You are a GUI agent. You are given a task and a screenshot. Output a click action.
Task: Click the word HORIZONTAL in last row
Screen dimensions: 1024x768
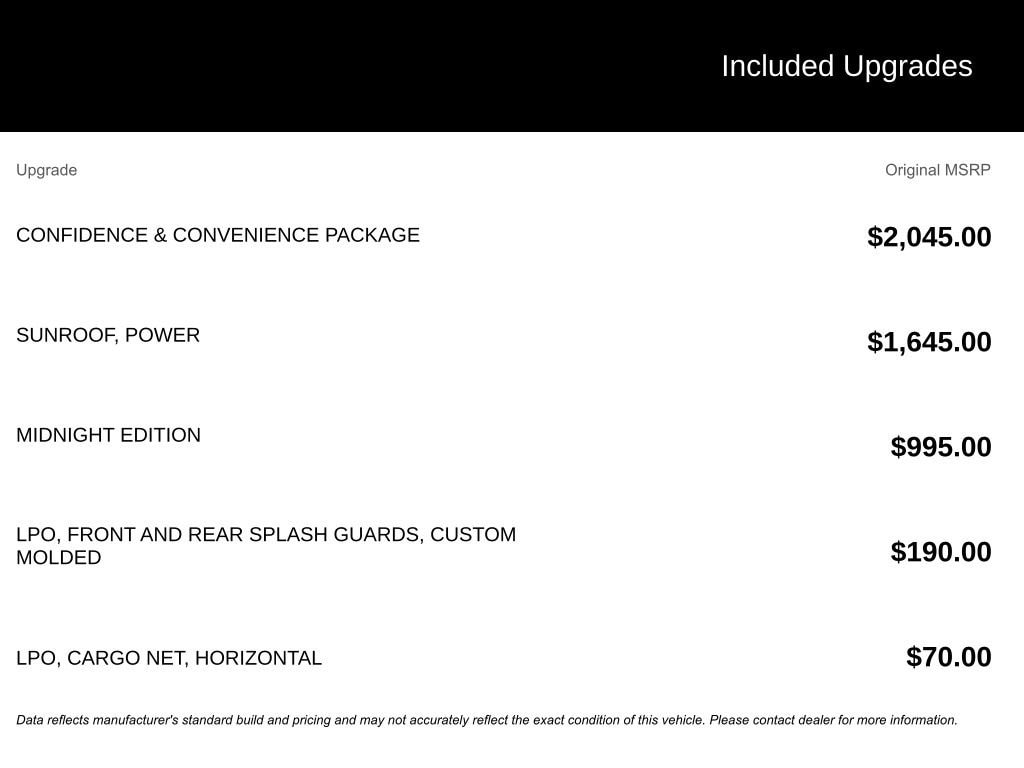[258, 658]
